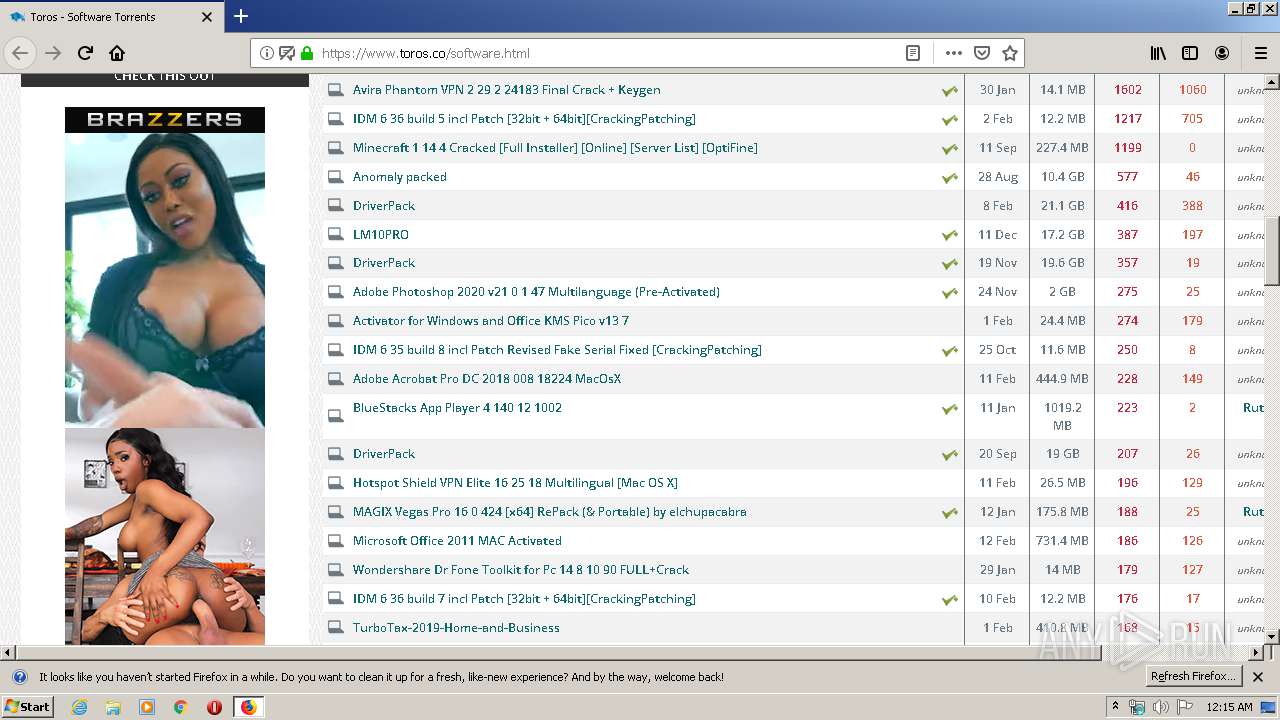Dismiss the Firefox refresh notification bar
The height and width of the screenshot is (720, 1280).
(1258, 677)
